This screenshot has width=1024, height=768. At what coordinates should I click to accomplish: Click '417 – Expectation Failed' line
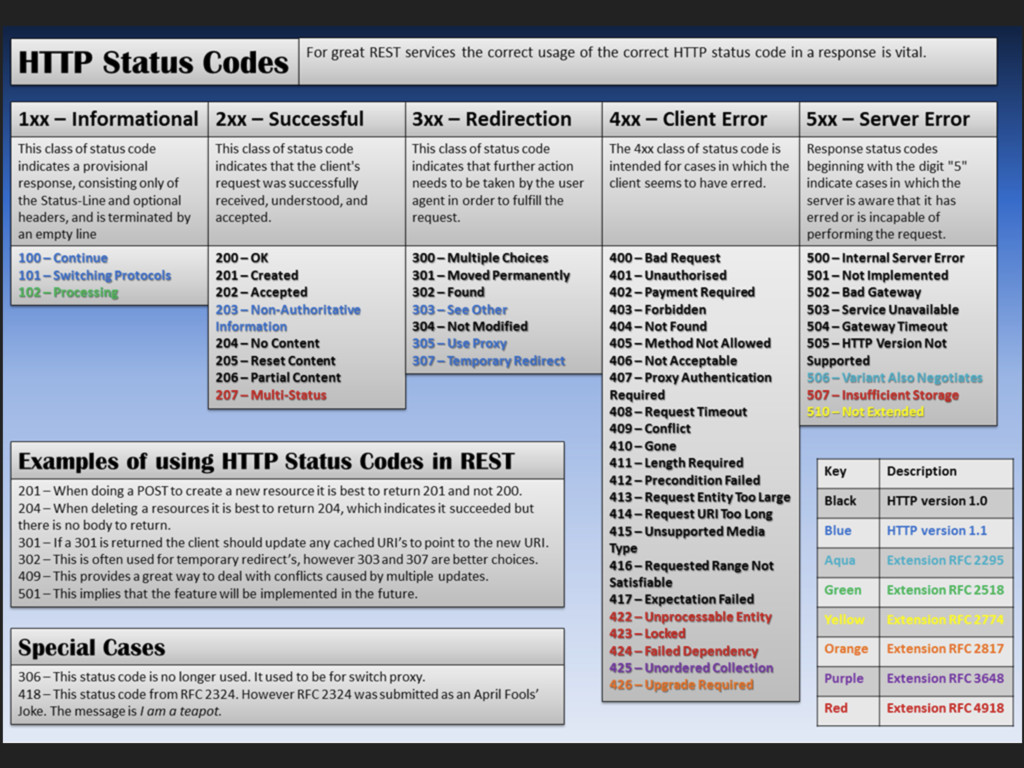682,600
